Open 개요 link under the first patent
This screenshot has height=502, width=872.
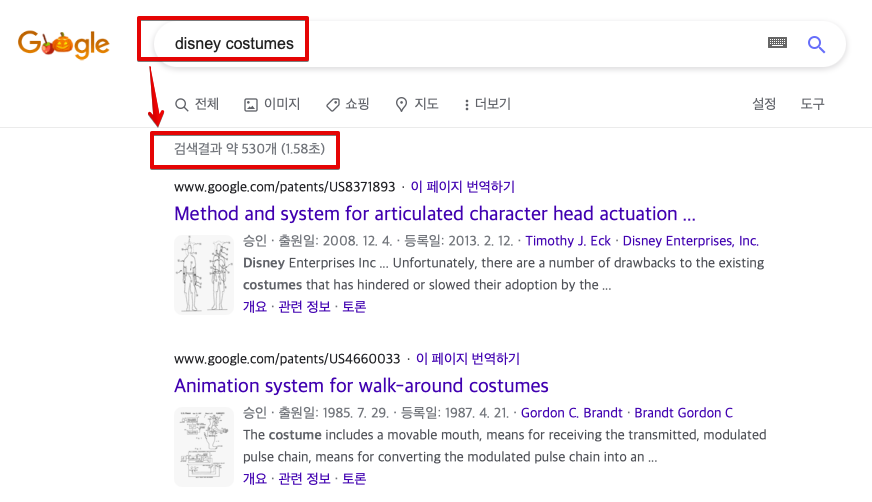pos(255,307)
